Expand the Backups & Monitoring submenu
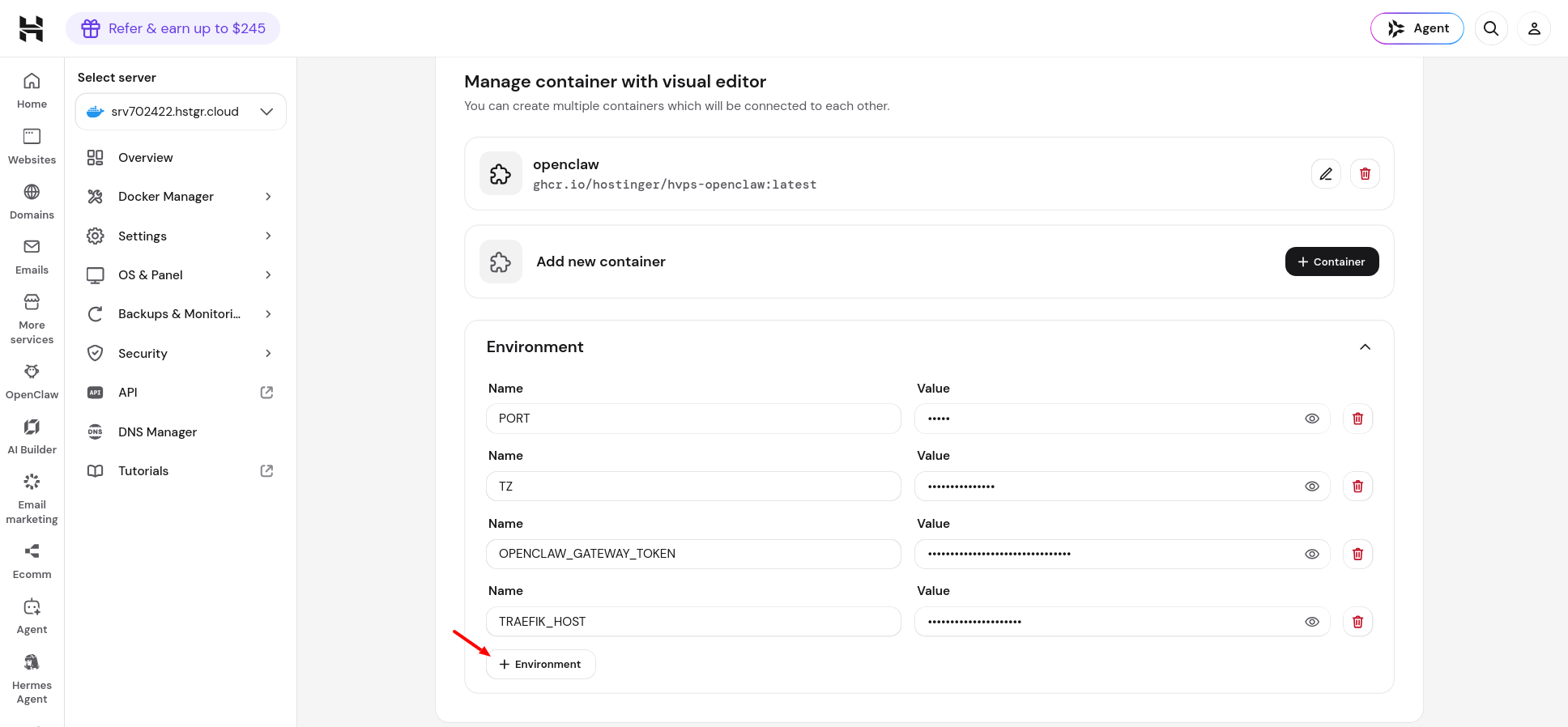 pyautogui.click(x=268, y=314)
